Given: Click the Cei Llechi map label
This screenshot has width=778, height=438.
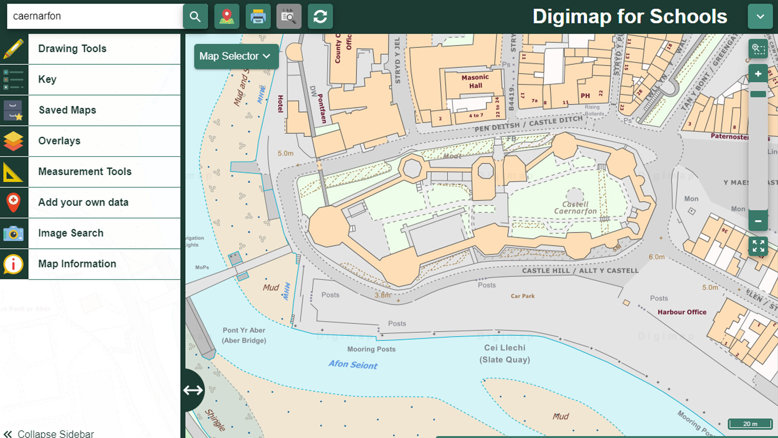Looking at the screenshot, I should (505, 348).
